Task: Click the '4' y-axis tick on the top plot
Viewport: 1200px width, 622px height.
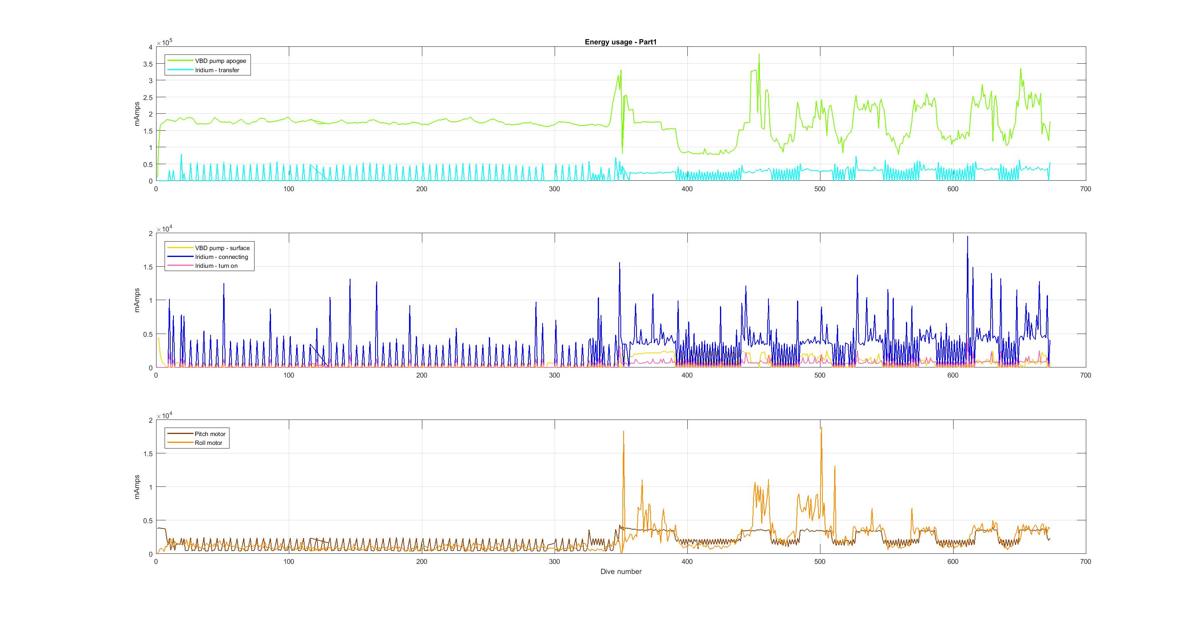Action: pyautogui.click(x=150, y=47)
